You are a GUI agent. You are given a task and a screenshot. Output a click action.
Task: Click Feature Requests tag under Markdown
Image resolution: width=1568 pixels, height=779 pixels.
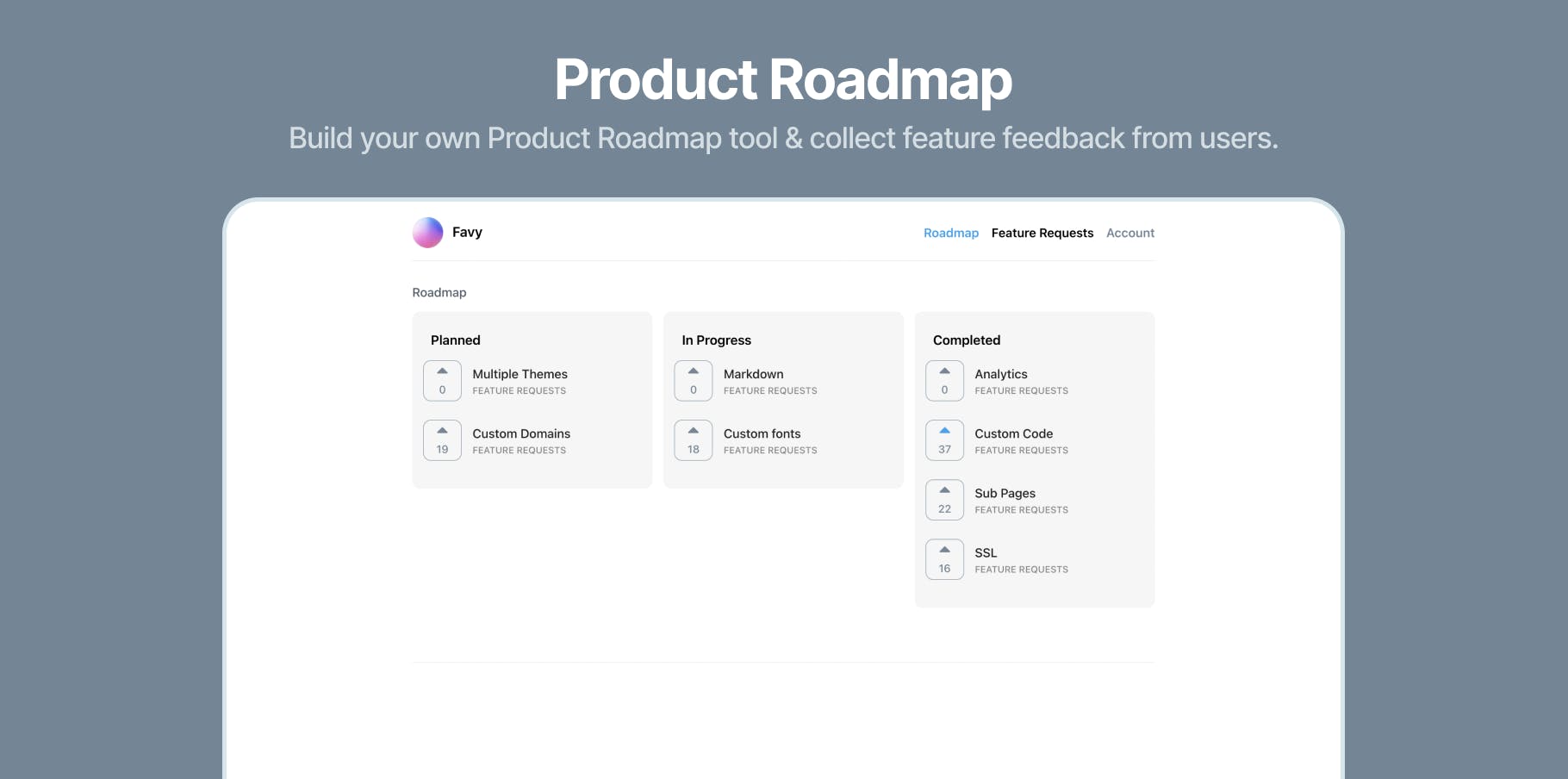click(x=770, y=391)
